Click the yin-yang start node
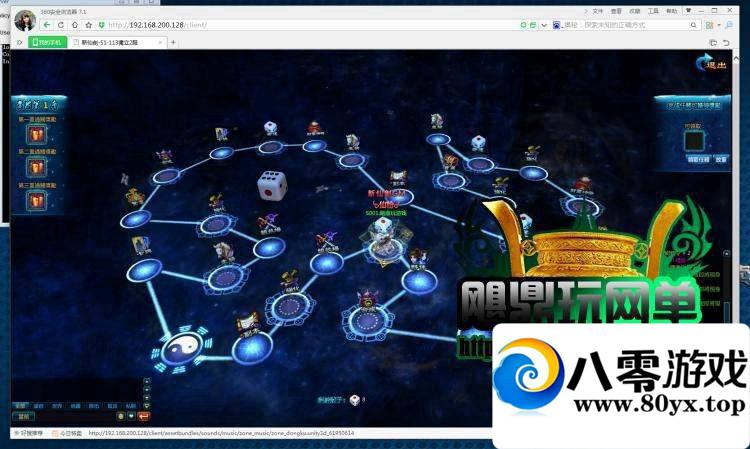The image size is (750, 449). pyautogui.click(x=181, y=350)
